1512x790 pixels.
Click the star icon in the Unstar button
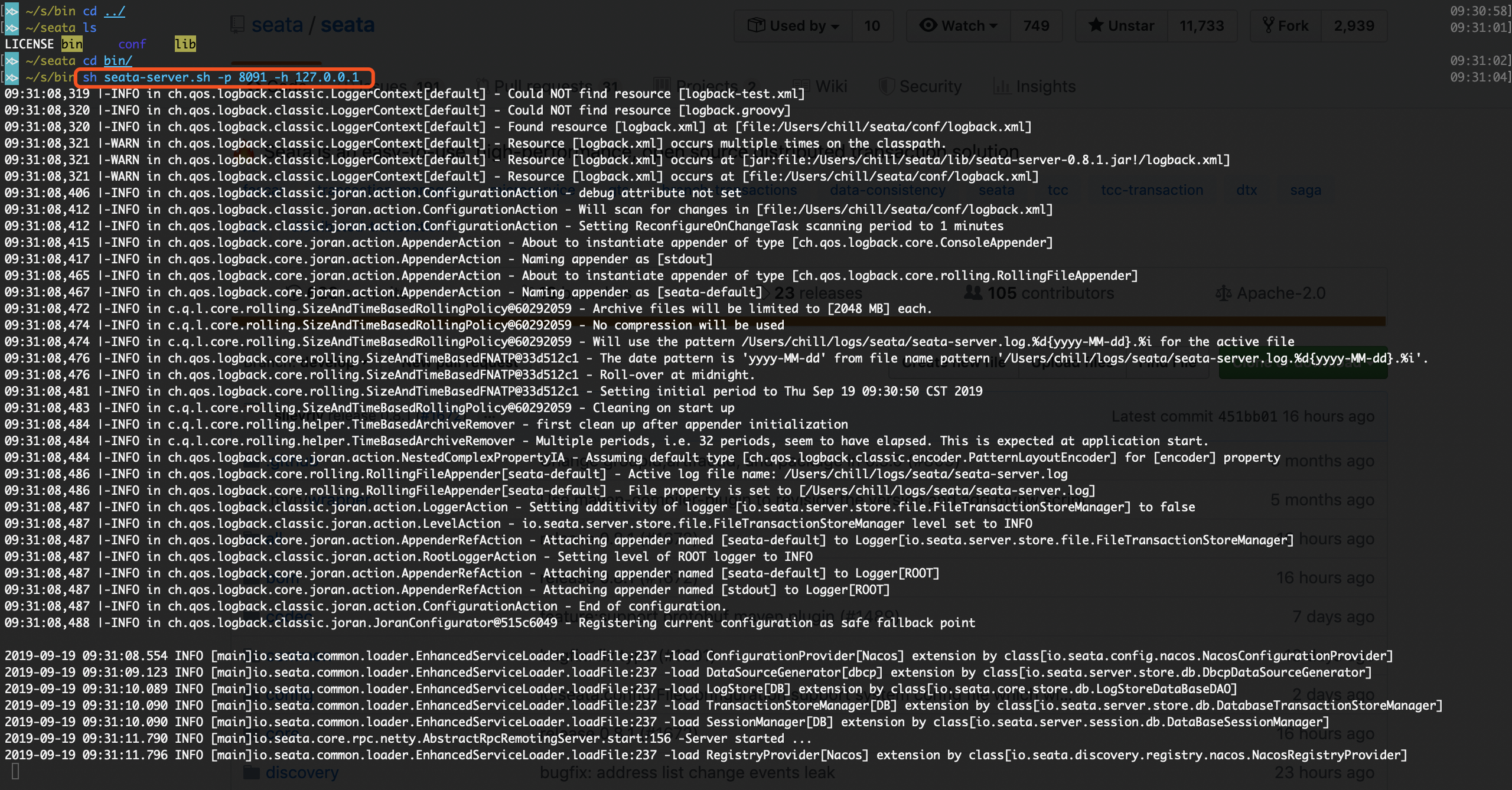point(1096,25)
